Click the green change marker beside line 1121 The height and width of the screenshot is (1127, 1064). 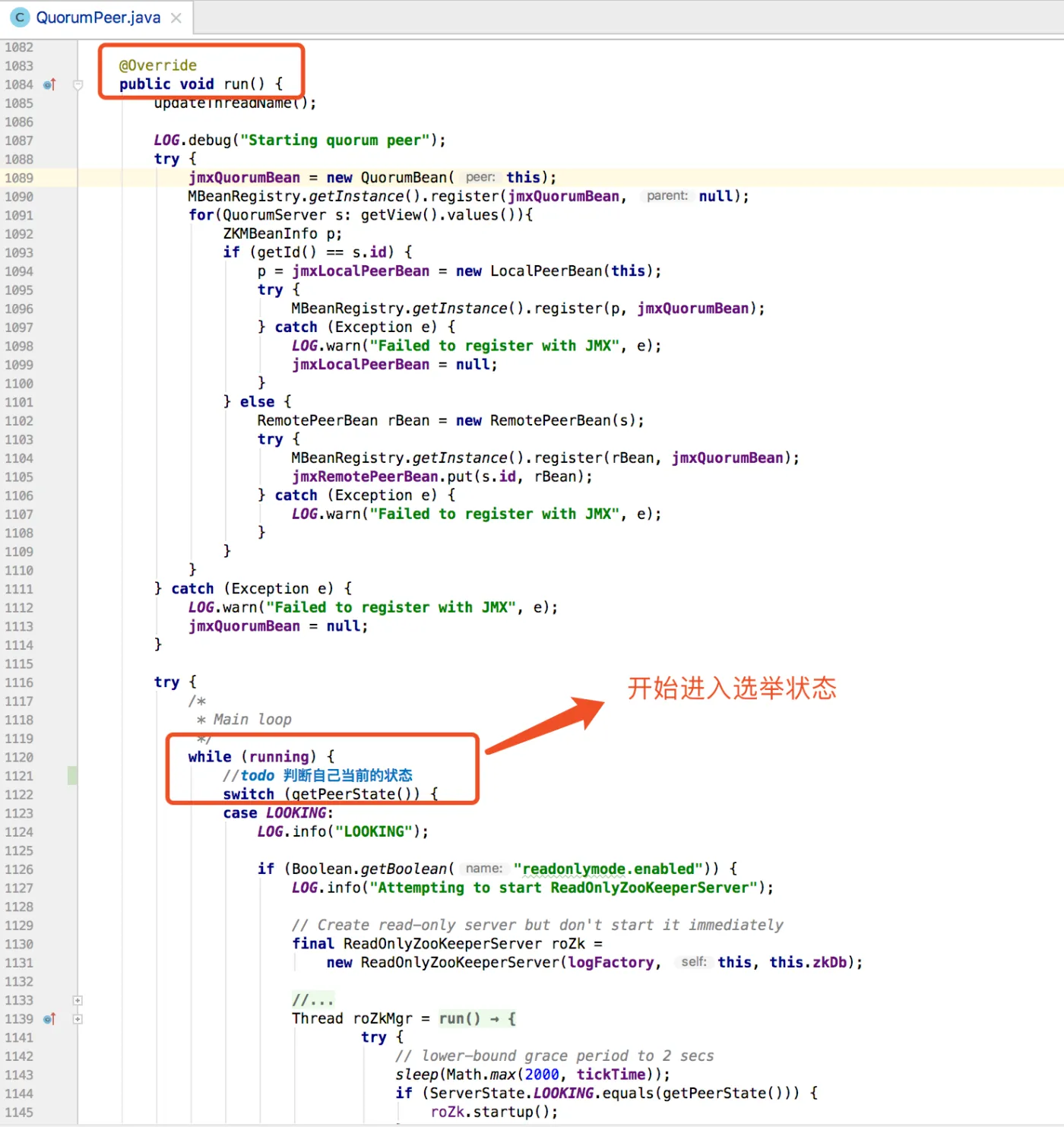point(72,776)
